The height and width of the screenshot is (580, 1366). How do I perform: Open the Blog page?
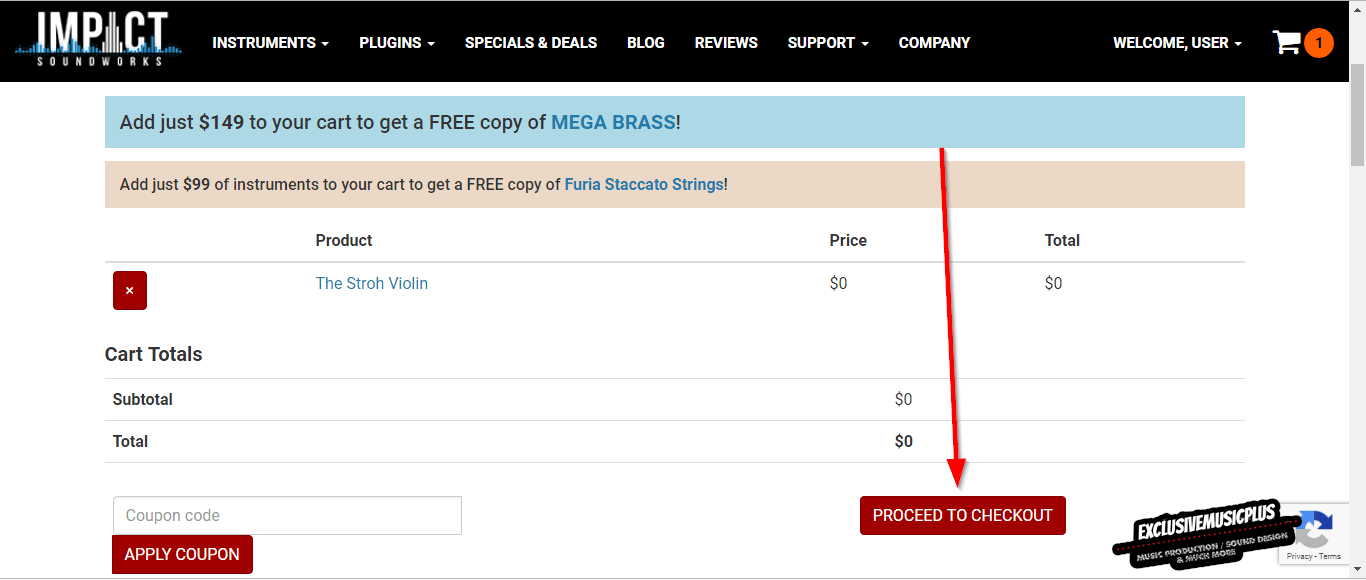[x=646, y=43]
